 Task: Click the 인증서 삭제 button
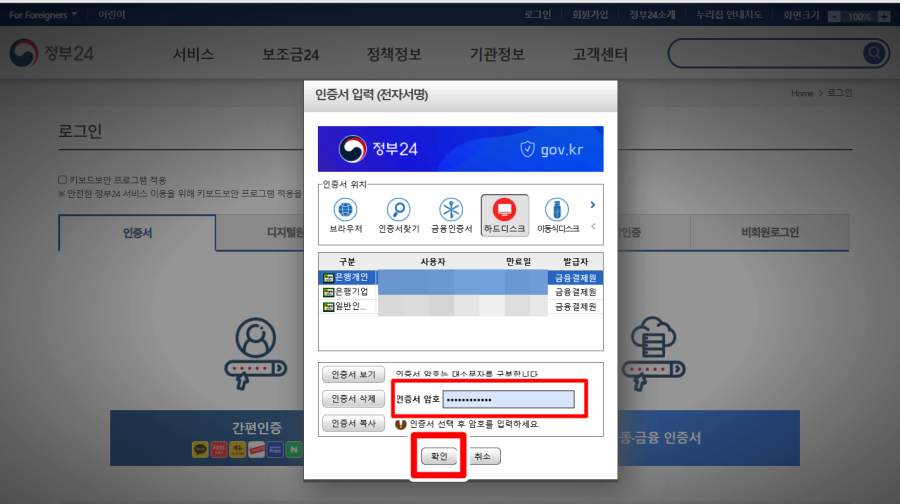353,399
